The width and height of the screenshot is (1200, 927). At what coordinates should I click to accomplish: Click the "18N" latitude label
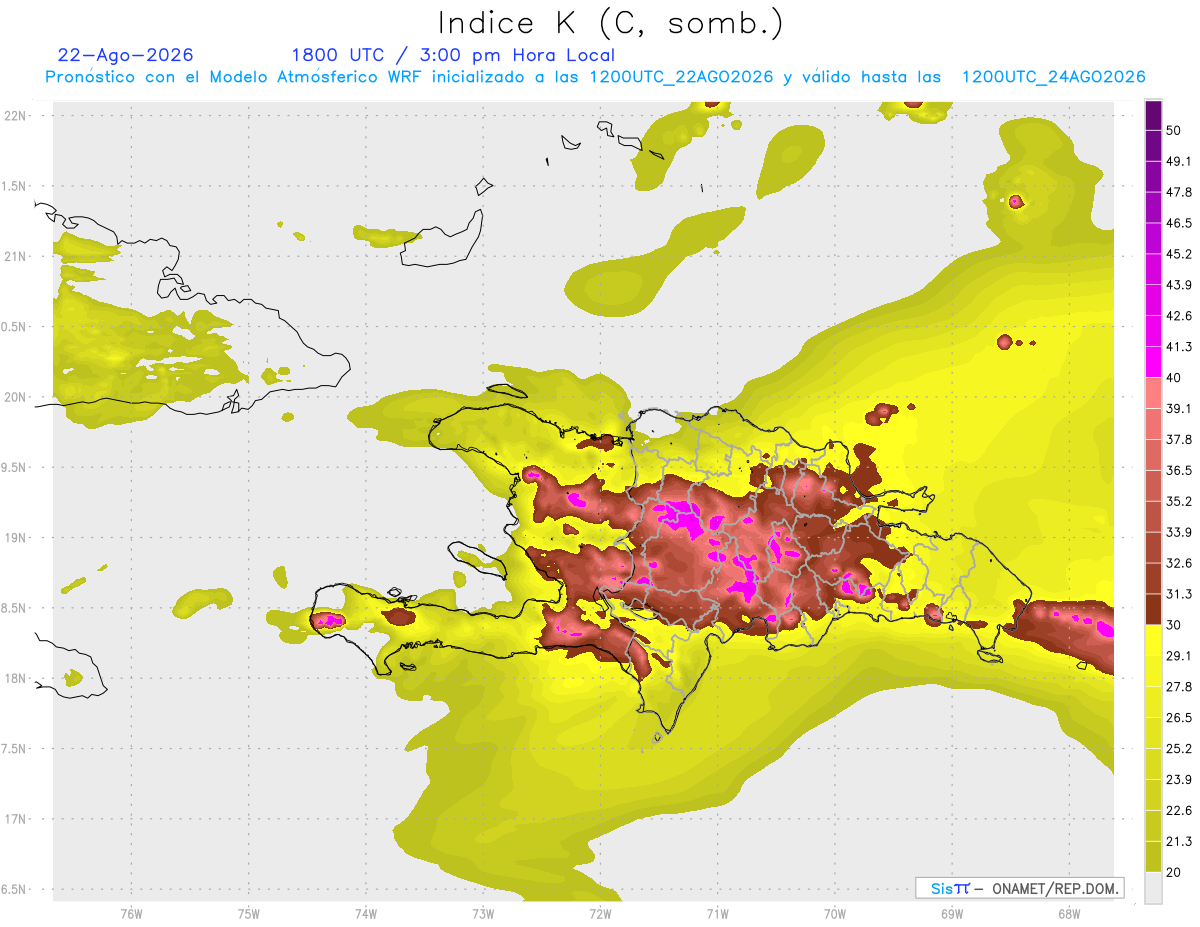(15, 678)
